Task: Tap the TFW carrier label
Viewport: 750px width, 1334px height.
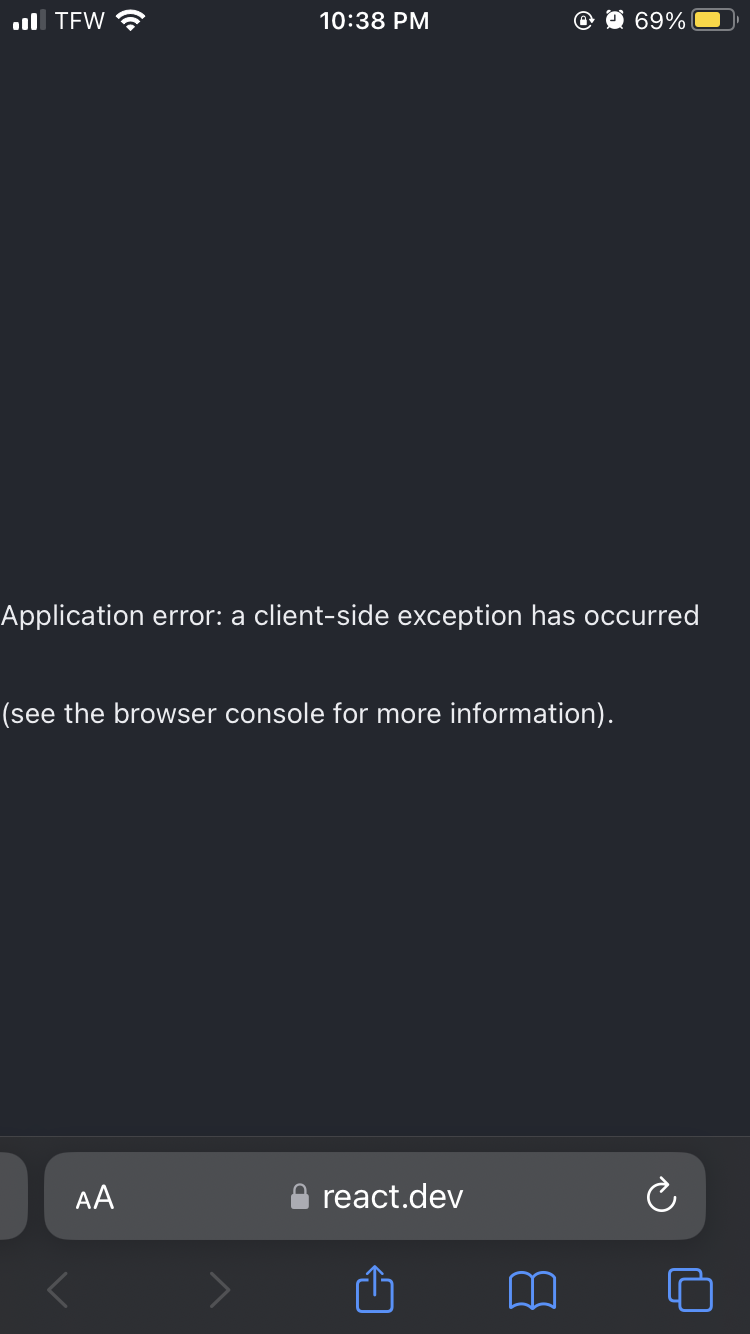Action: 80,21
